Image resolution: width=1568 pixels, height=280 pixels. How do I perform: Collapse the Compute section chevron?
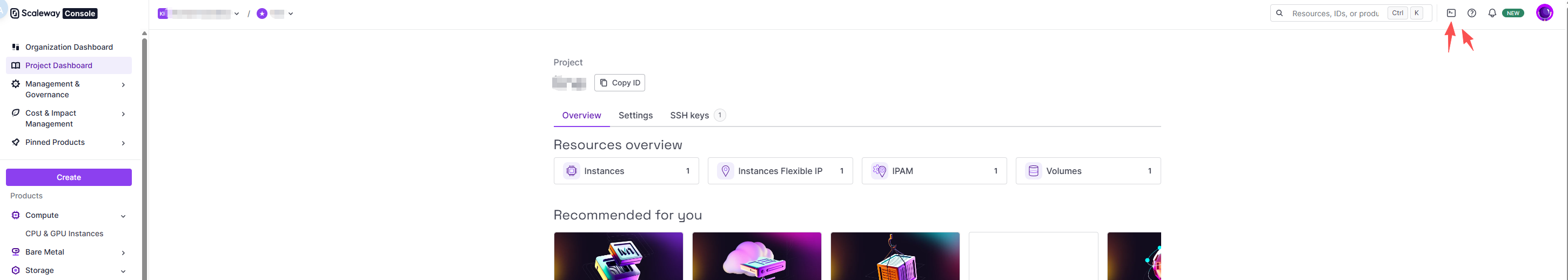click(124, 216)
